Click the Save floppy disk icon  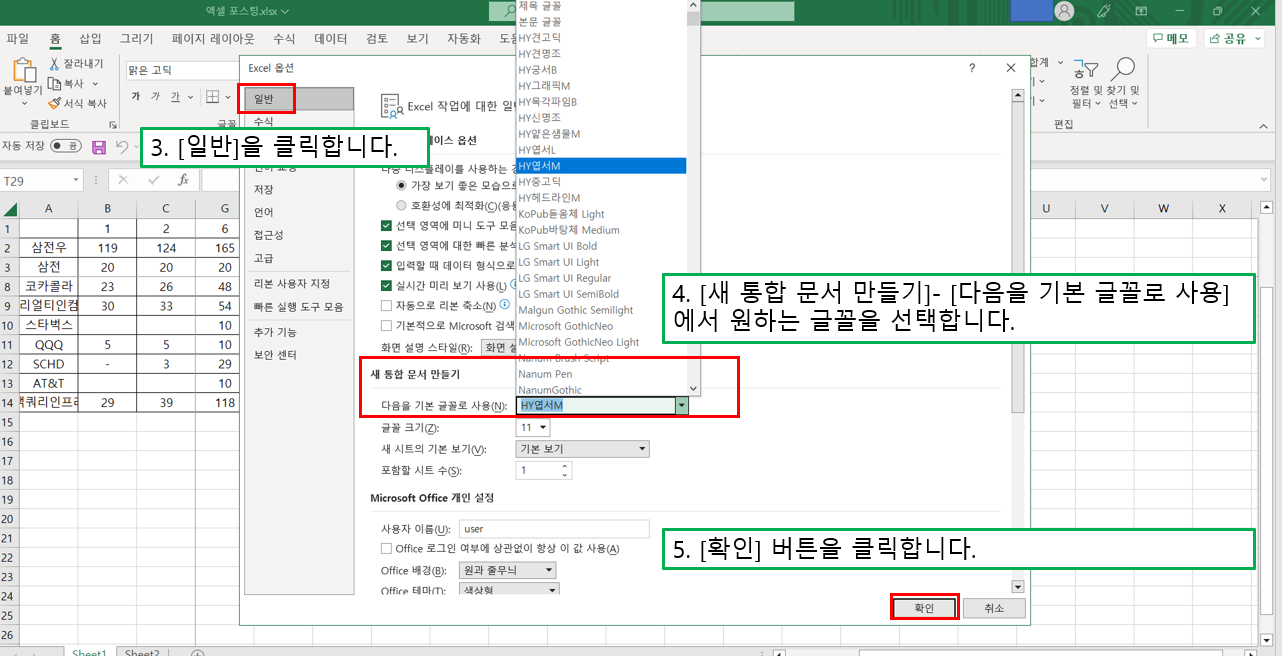(99, 147)
